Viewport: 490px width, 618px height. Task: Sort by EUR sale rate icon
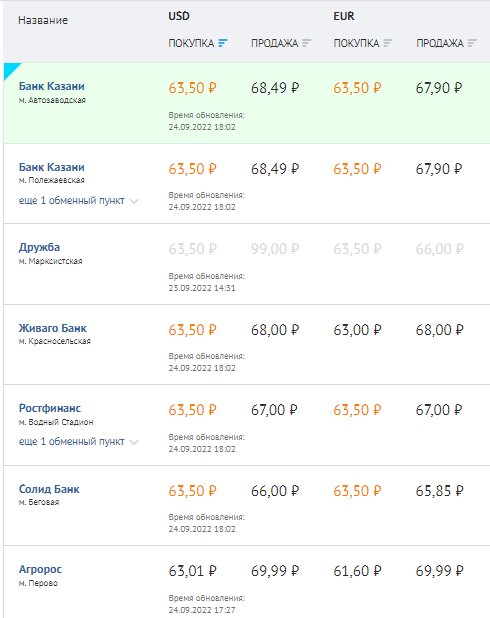click(x=472, y=43)
